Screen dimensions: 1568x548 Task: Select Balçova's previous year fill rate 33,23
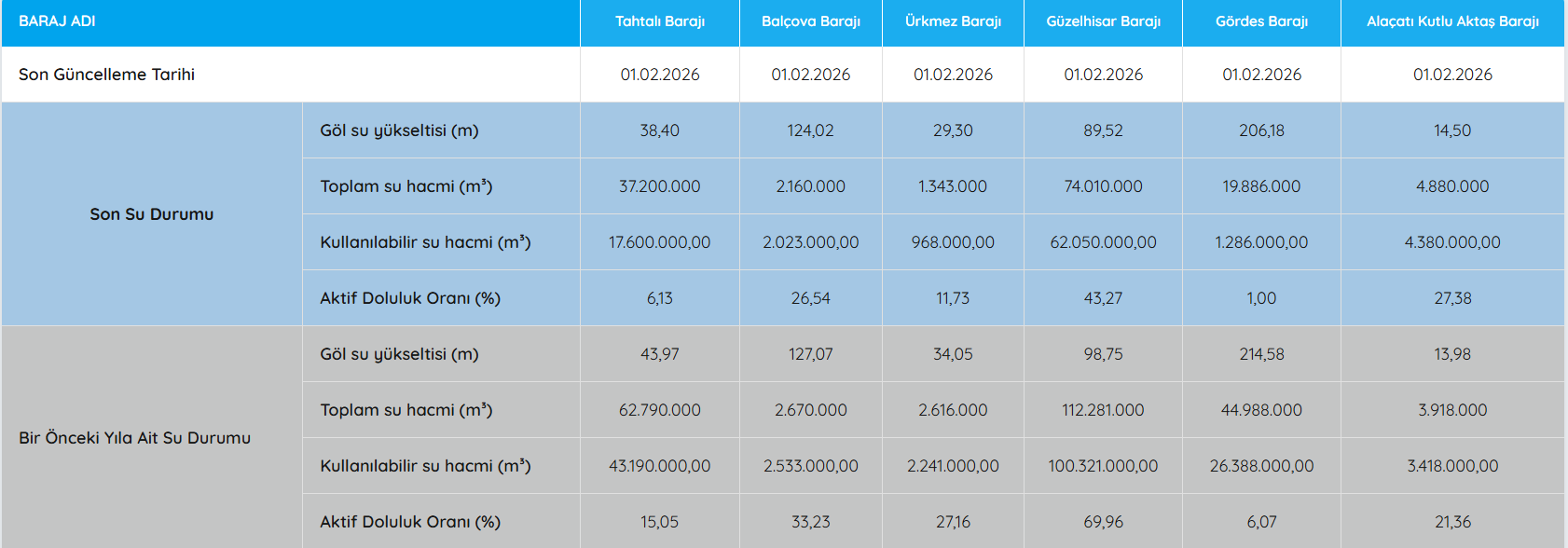click(810, 522)
